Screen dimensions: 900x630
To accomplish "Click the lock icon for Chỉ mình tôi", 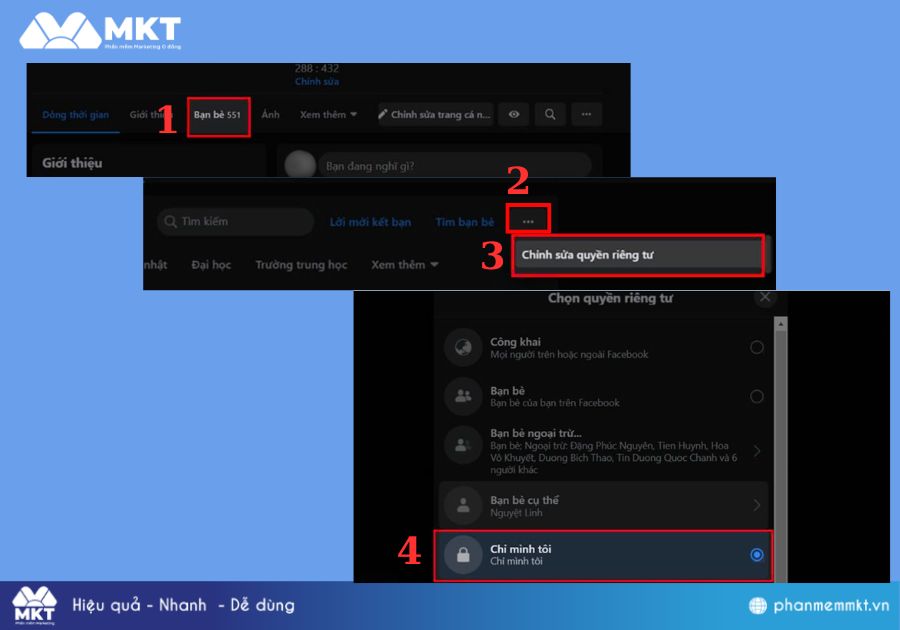I will click(463, 555).
